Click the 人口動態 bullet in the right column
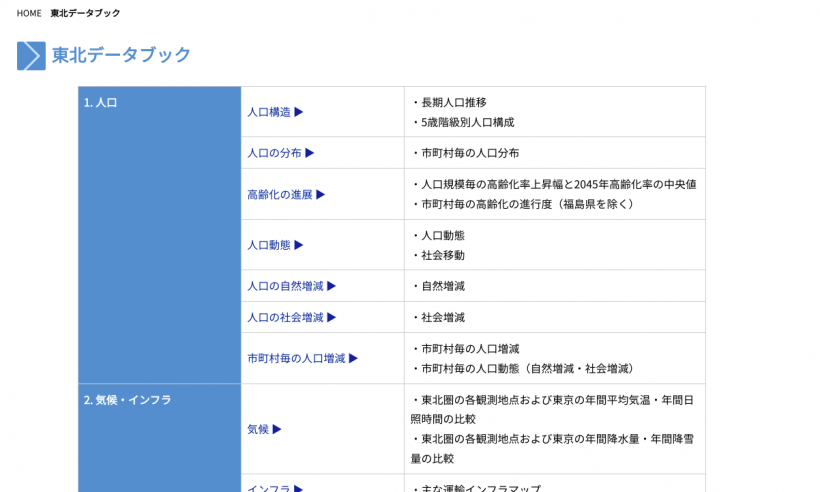Viewport: 820px width, 492px height. coord(438,236)
